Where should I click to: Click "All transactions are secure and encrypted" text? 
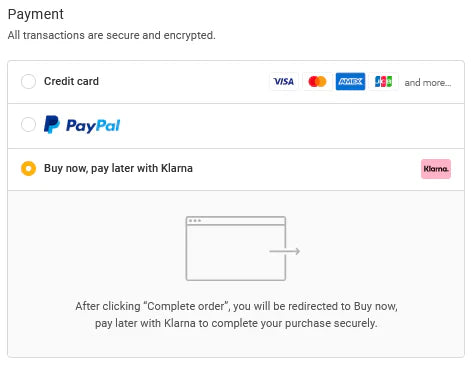[x=112, y=35]
